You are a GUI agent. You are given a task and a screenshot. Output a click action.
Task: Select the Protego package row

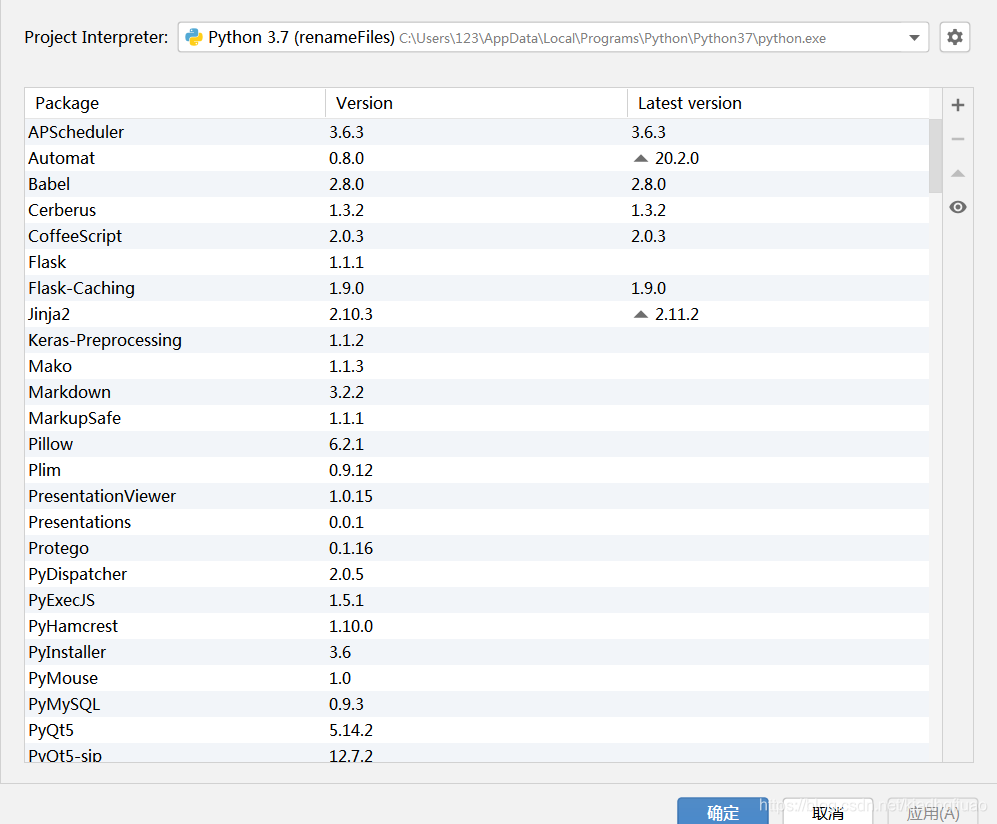477,549
